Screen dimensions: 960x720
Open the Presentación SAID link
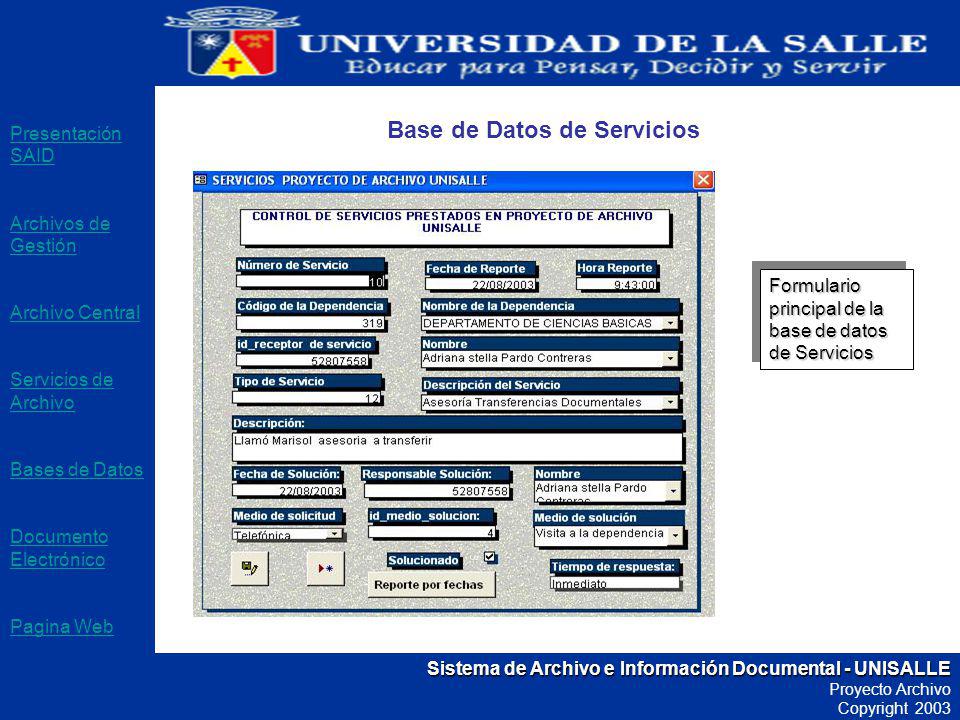click(x=66, y=144)
